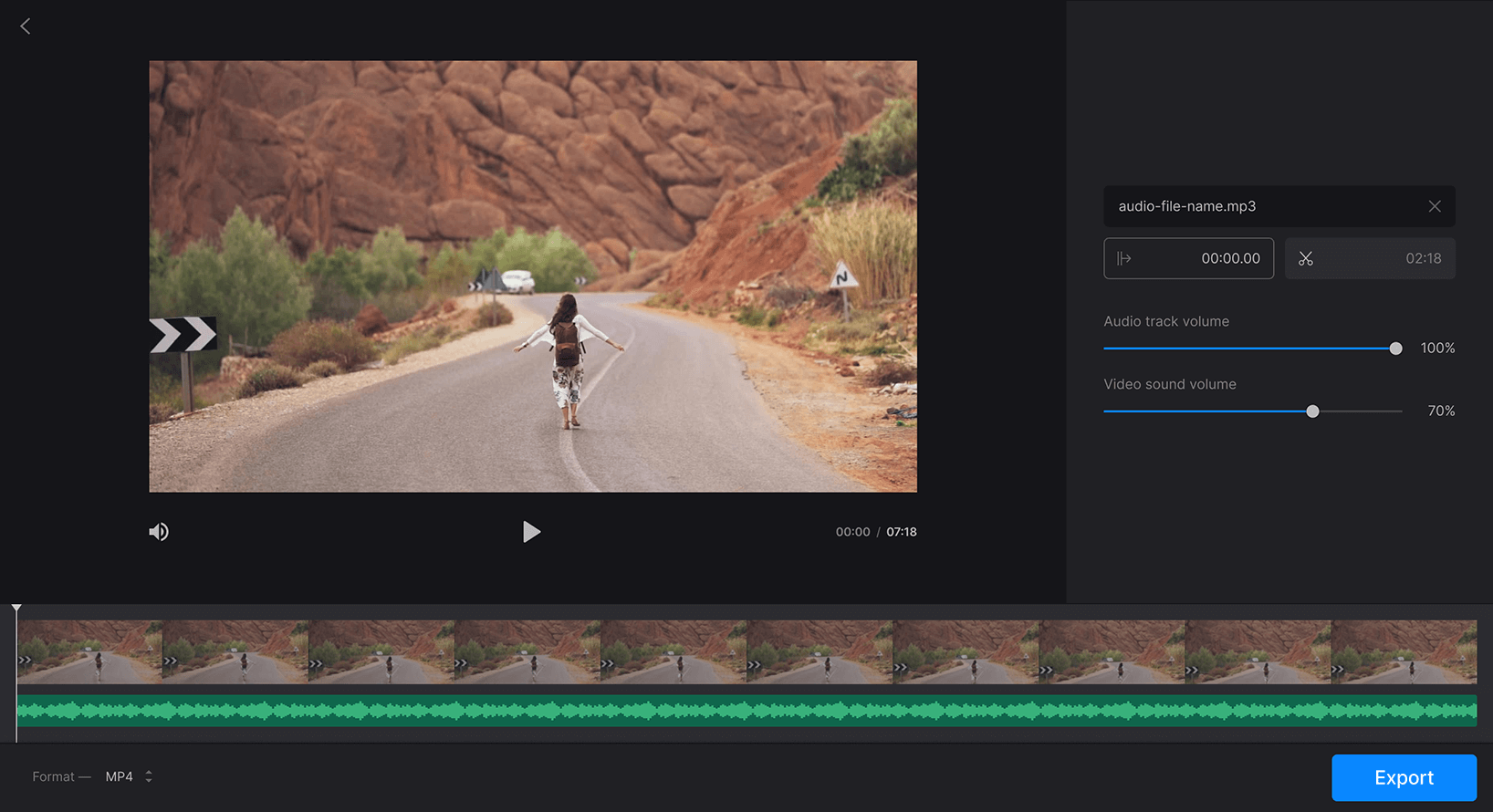Click the format stepper arrows

pyautogui.click(x=149, y=776)
